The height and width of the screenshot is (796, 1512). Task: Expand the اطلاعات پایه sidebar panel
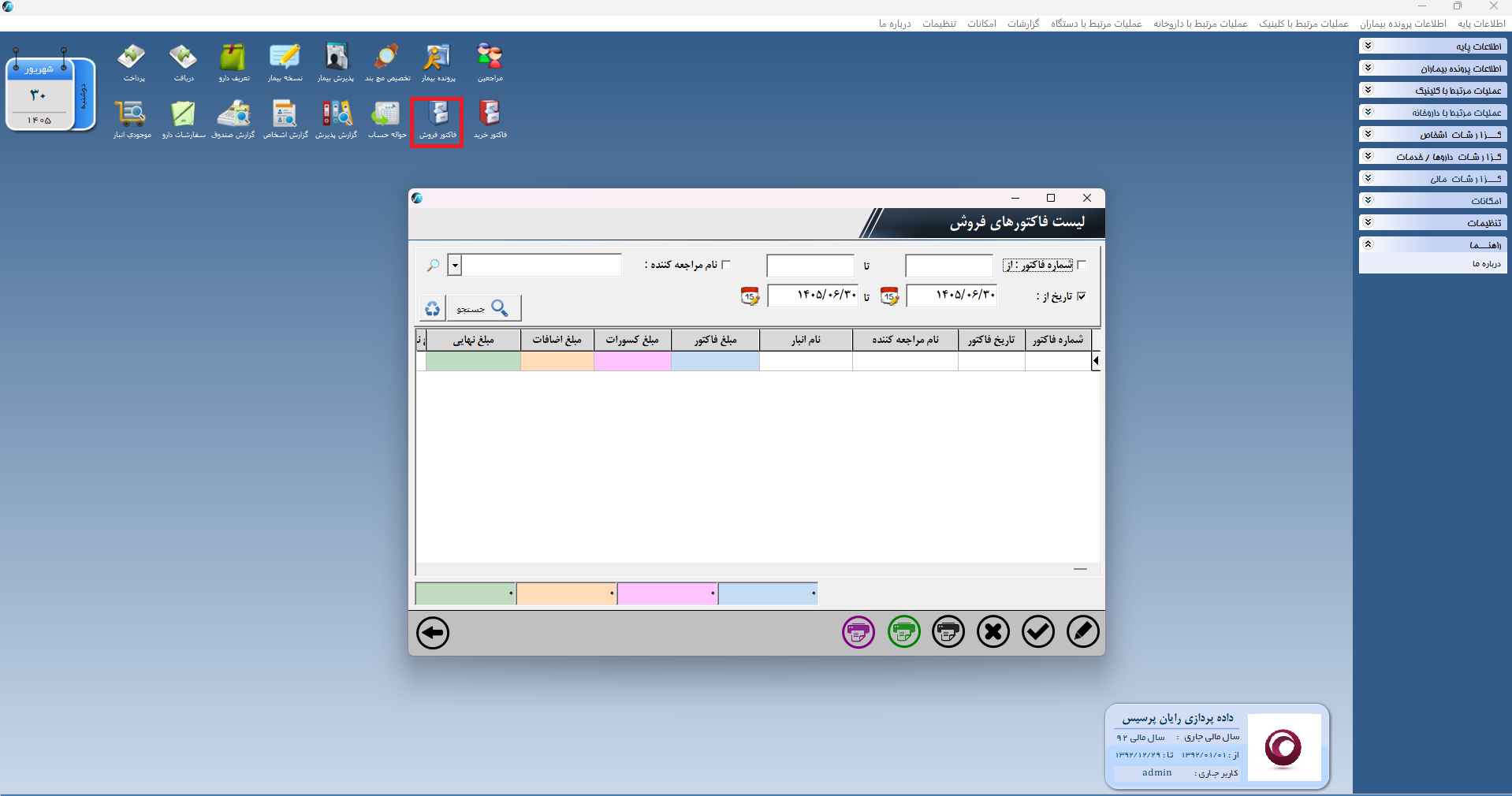[x=1433, y=46]
